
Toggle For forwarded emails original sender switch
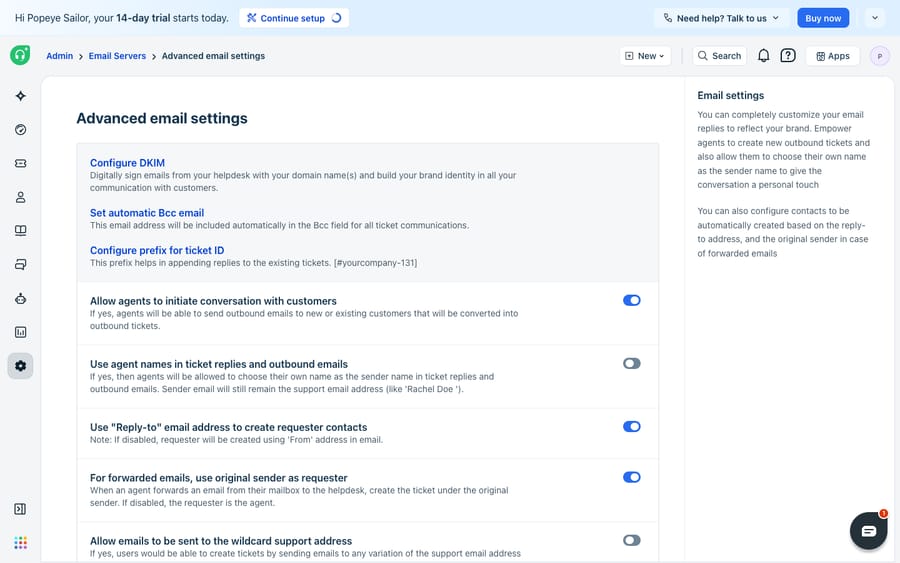click(x=631, y=477)
